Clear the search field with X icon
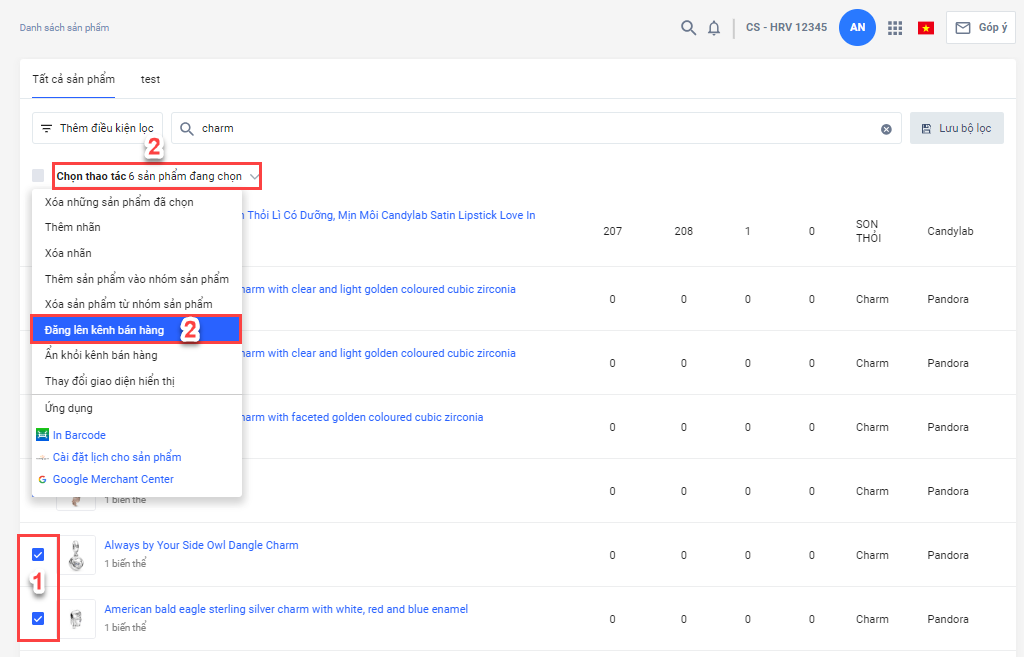This screenshot has height=657, width=1024. (x=886, y=129)
